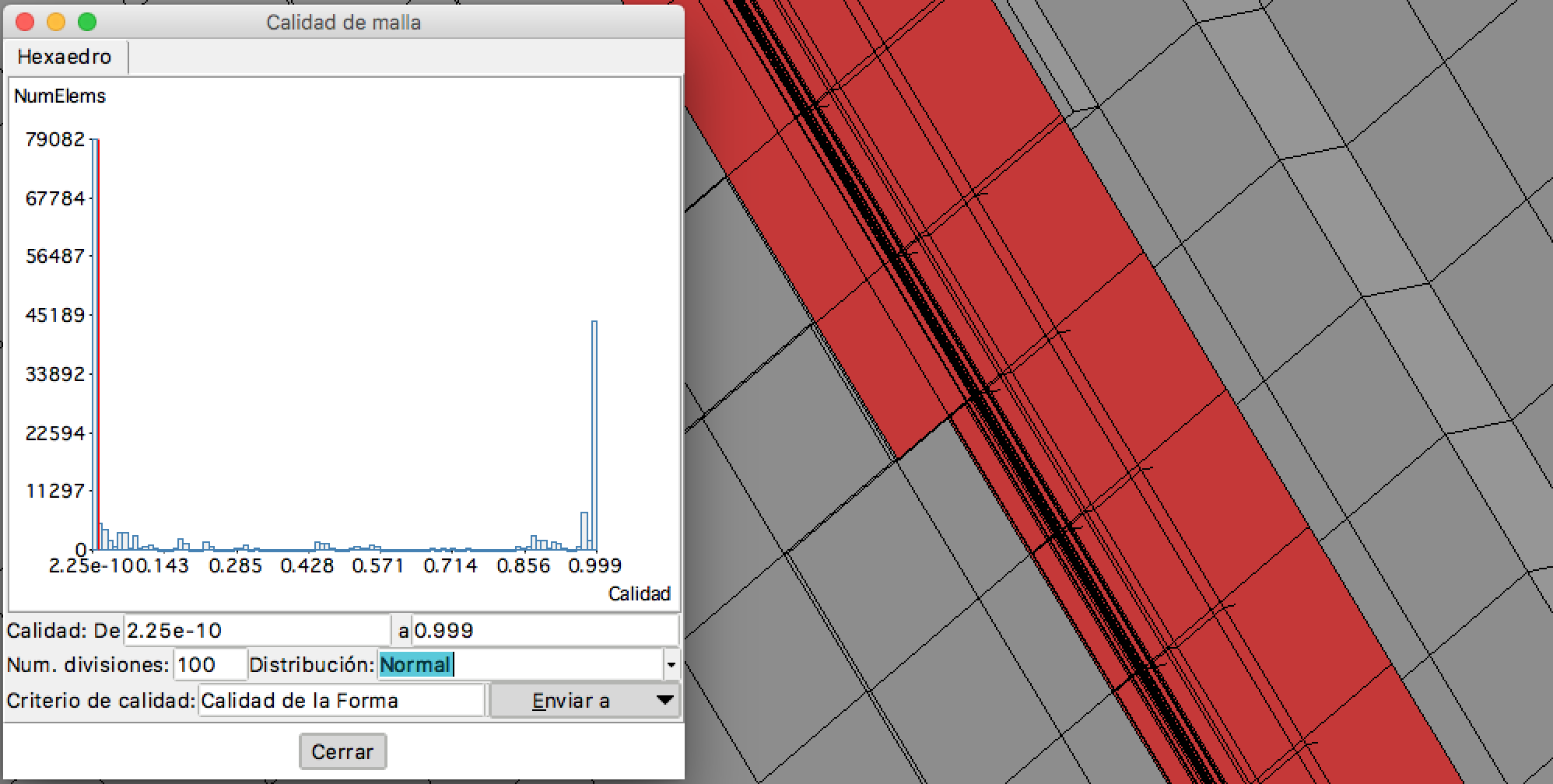
Task: Click the Calidad de malla title bar
Action: (x=343, y=22)
